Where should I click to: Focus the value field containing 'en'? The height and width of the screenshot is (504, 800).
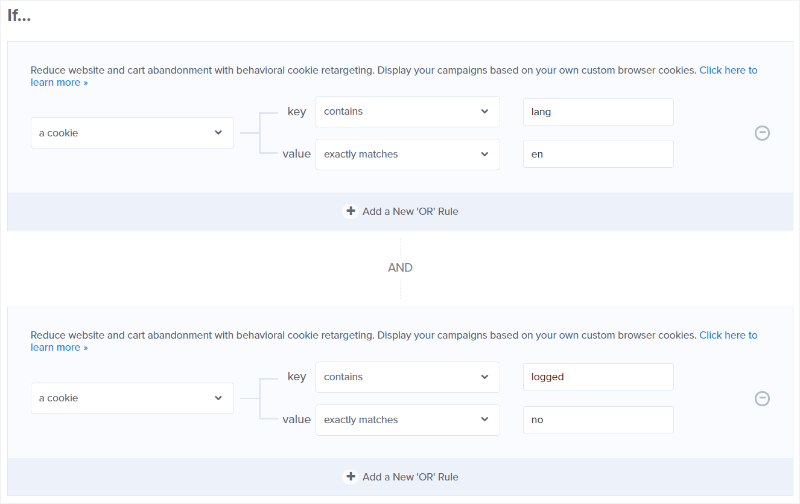(598, 154)
